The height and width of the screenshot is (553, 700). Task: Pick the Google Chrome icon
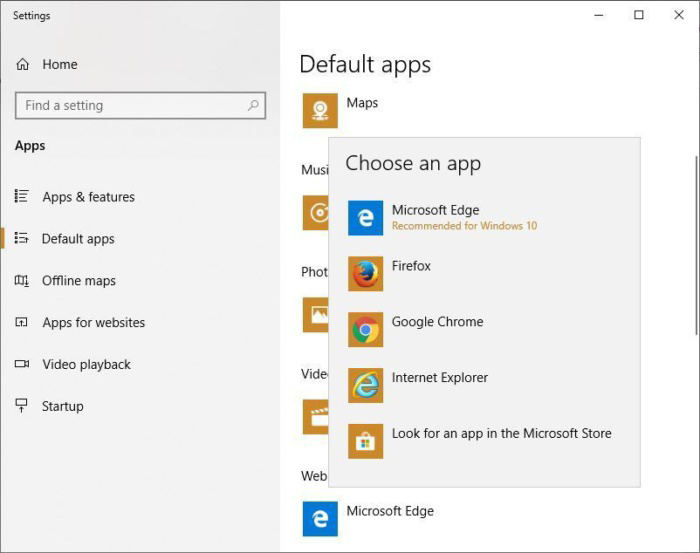(365, 330)
